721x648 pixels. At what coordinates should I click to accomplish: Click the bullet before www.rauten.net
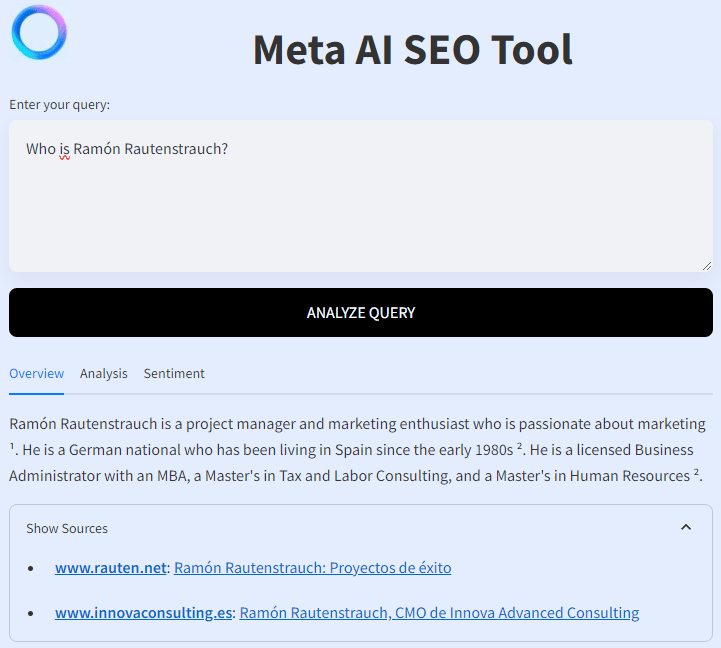tap(30, 569)
